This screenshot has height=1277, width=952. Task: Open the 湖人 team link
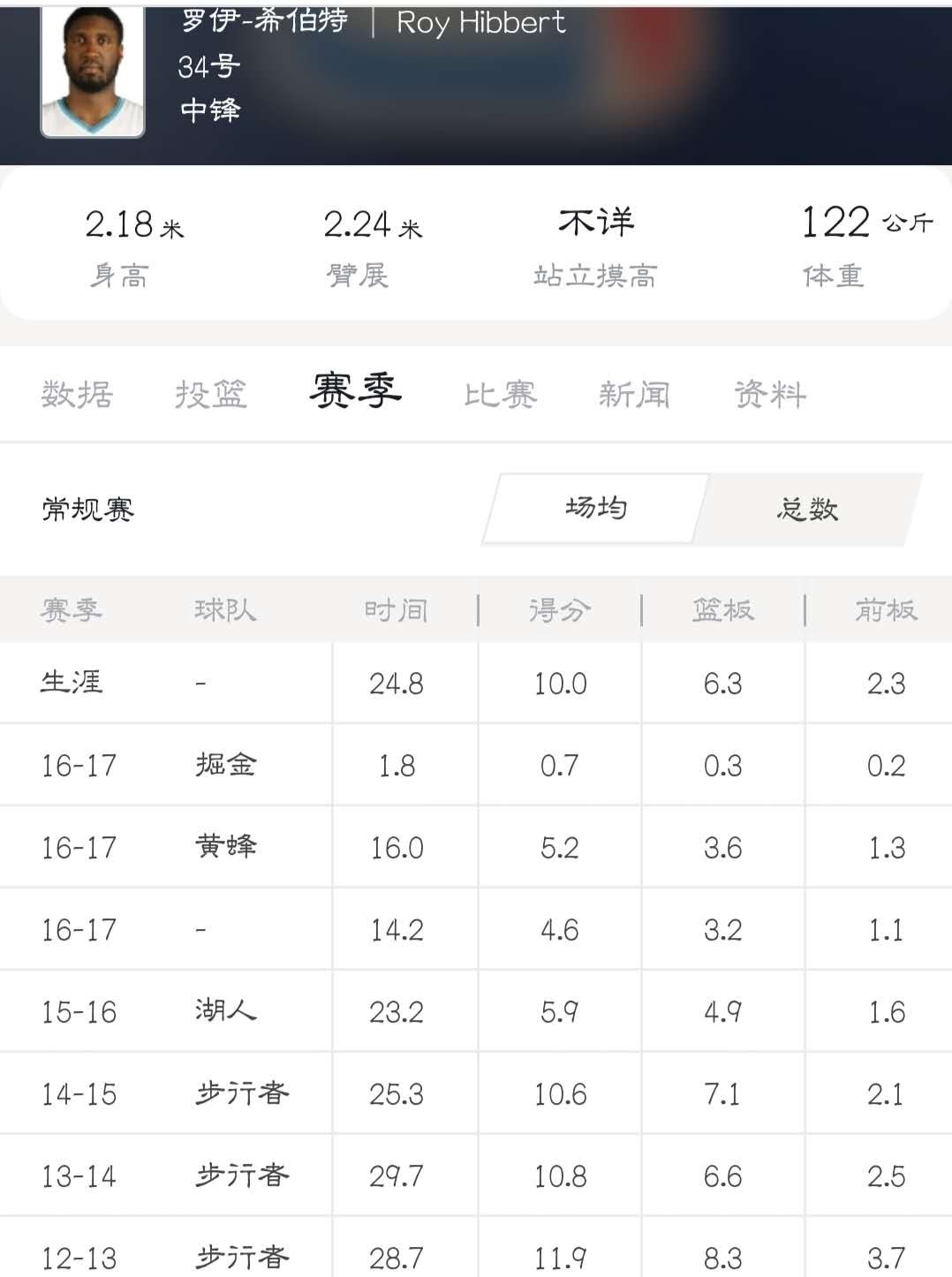(226, 1011)
